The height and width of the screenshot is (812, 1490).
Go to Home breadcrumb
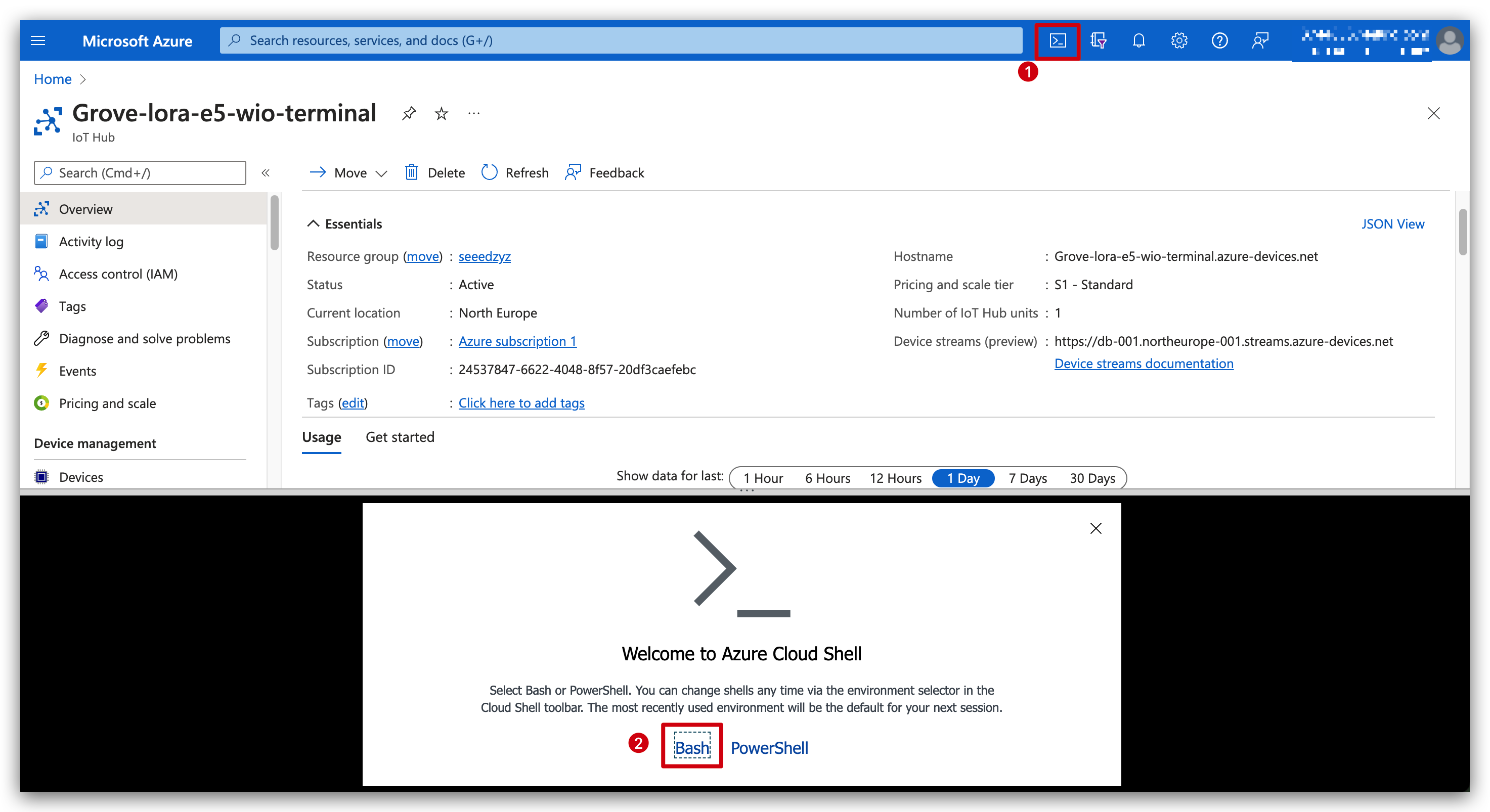click(x=53, y=79)
